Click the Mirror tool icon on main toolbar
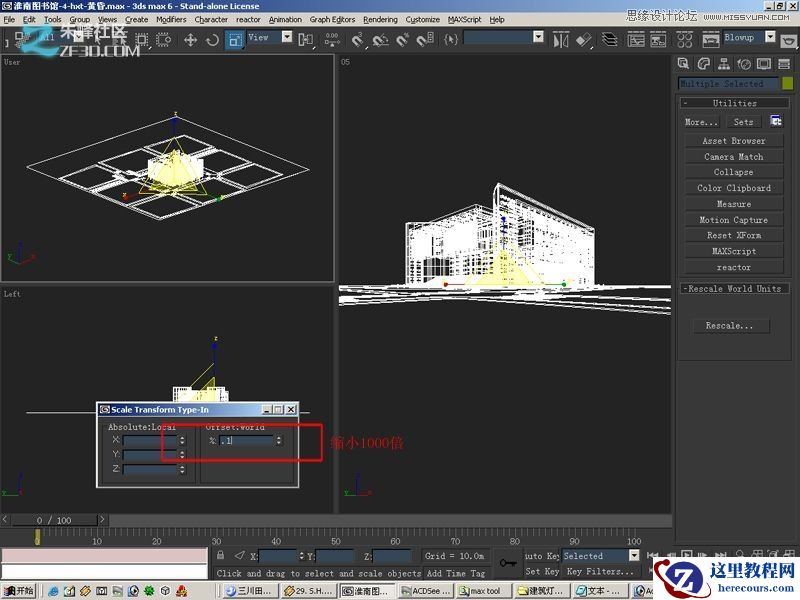This screenshot has height=600, width=800. [562, 39]
